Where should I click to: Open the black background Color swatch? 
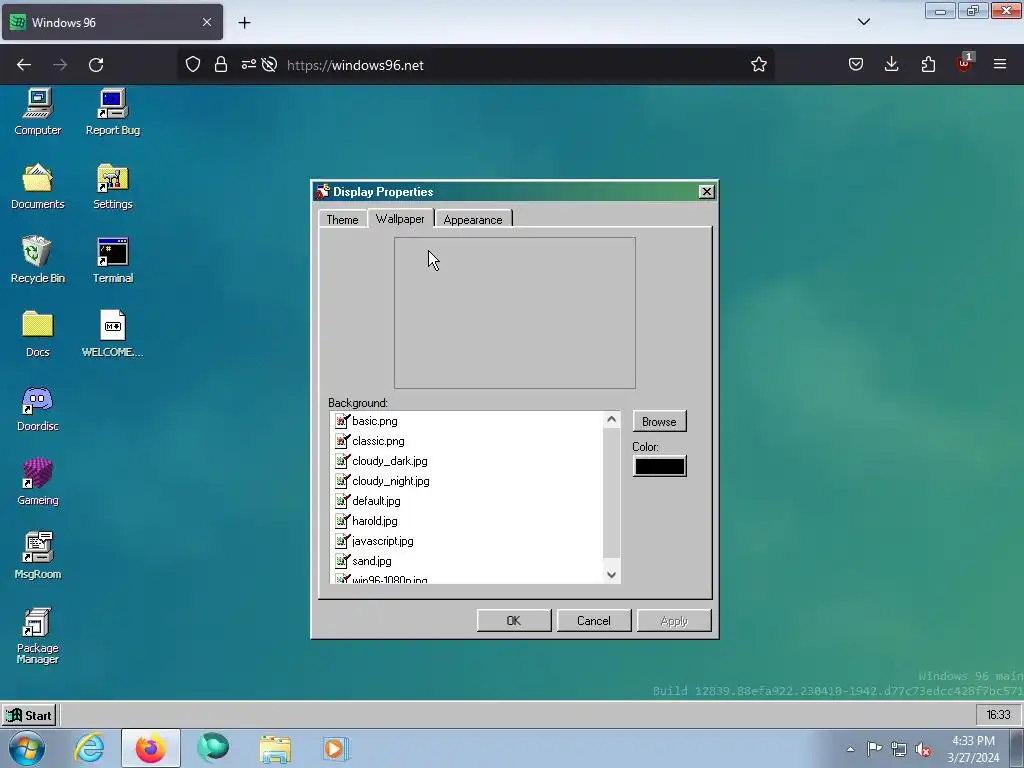click(x=660, y=466)
